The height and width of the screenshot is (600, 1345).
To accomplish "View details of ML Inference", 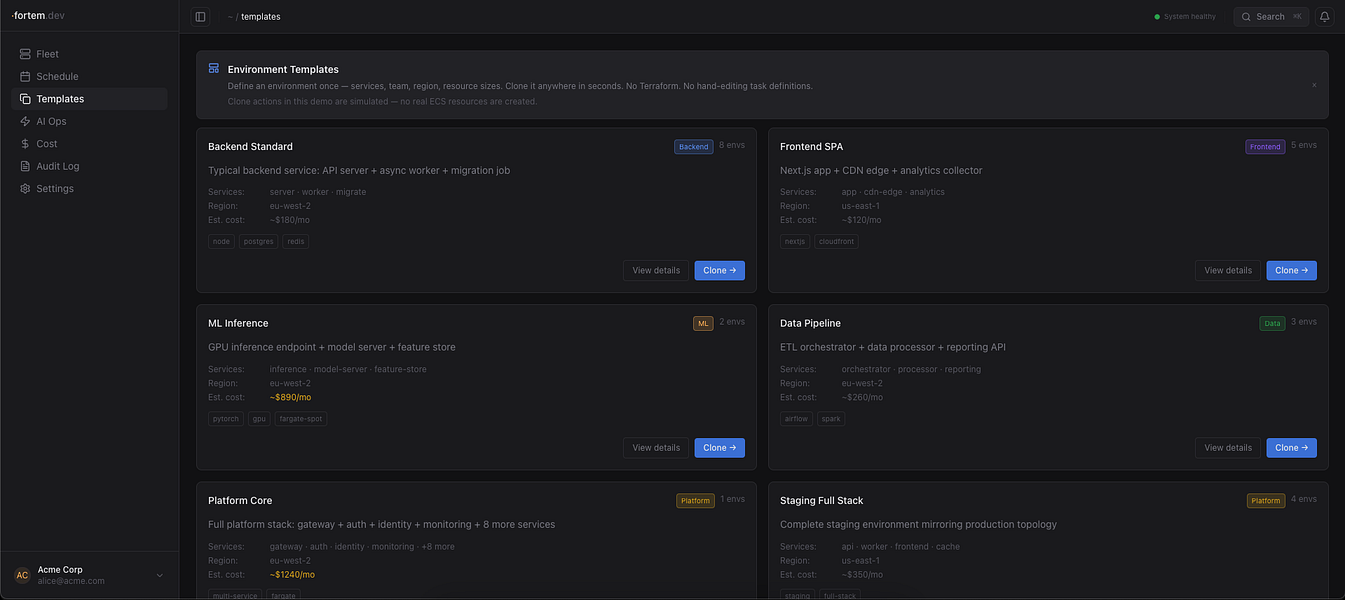I will pyautogui.click(x=656, y=447).
